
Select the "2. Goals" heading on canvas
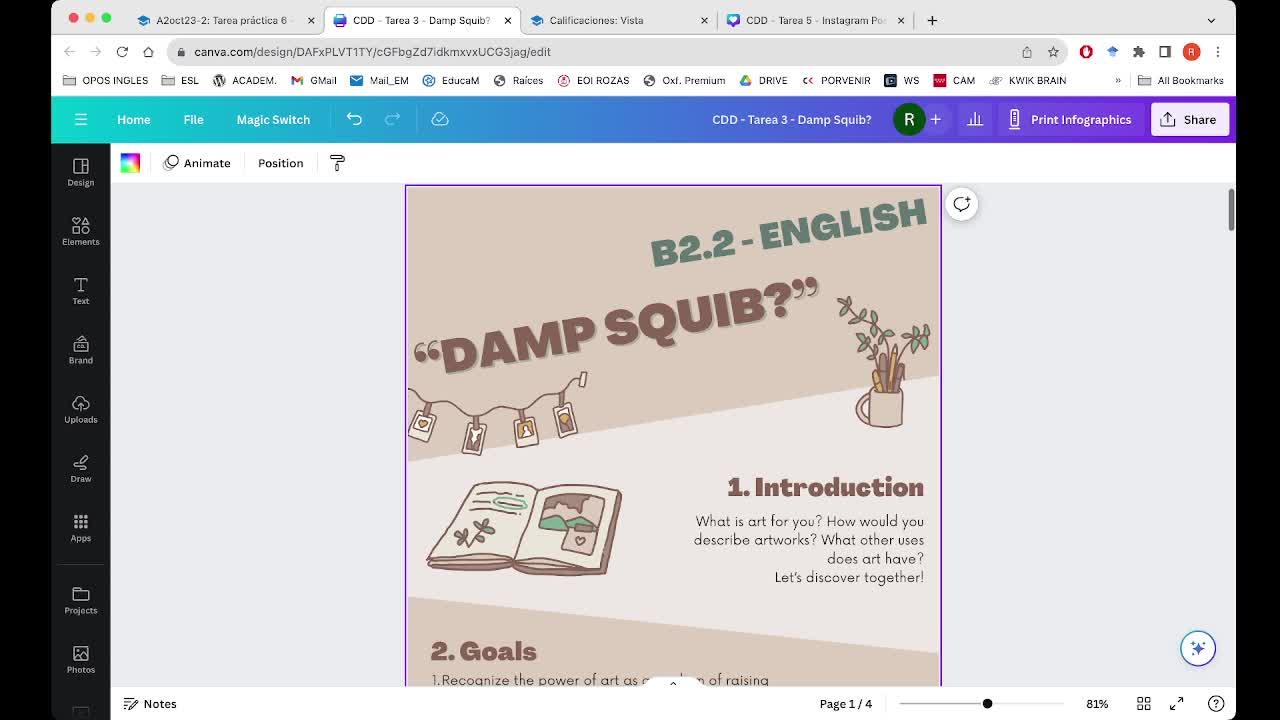click(x=484, y=651)
